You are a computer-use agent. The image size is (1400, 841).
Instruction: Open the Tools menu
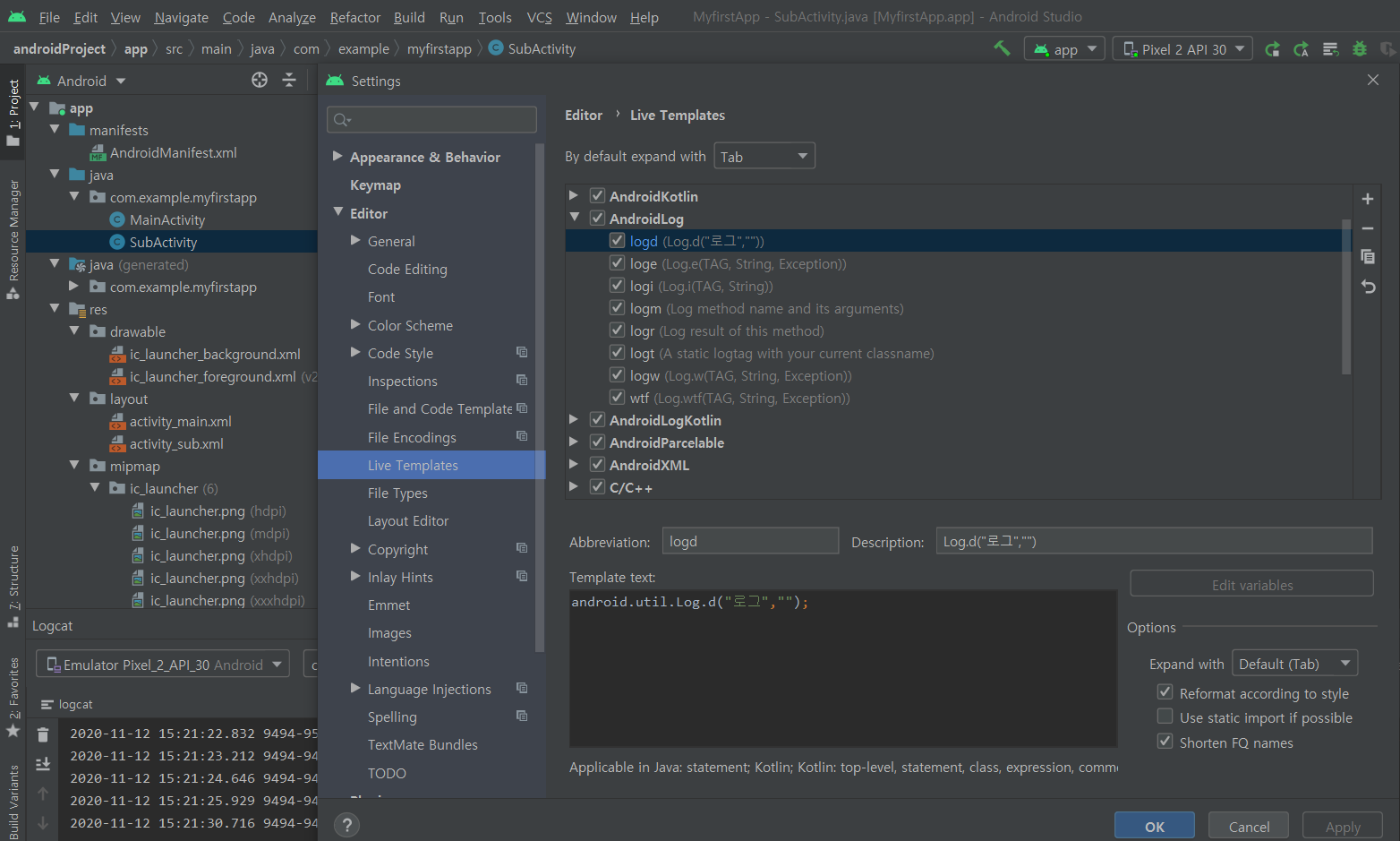pyautogui.click(x=495, y=17)
